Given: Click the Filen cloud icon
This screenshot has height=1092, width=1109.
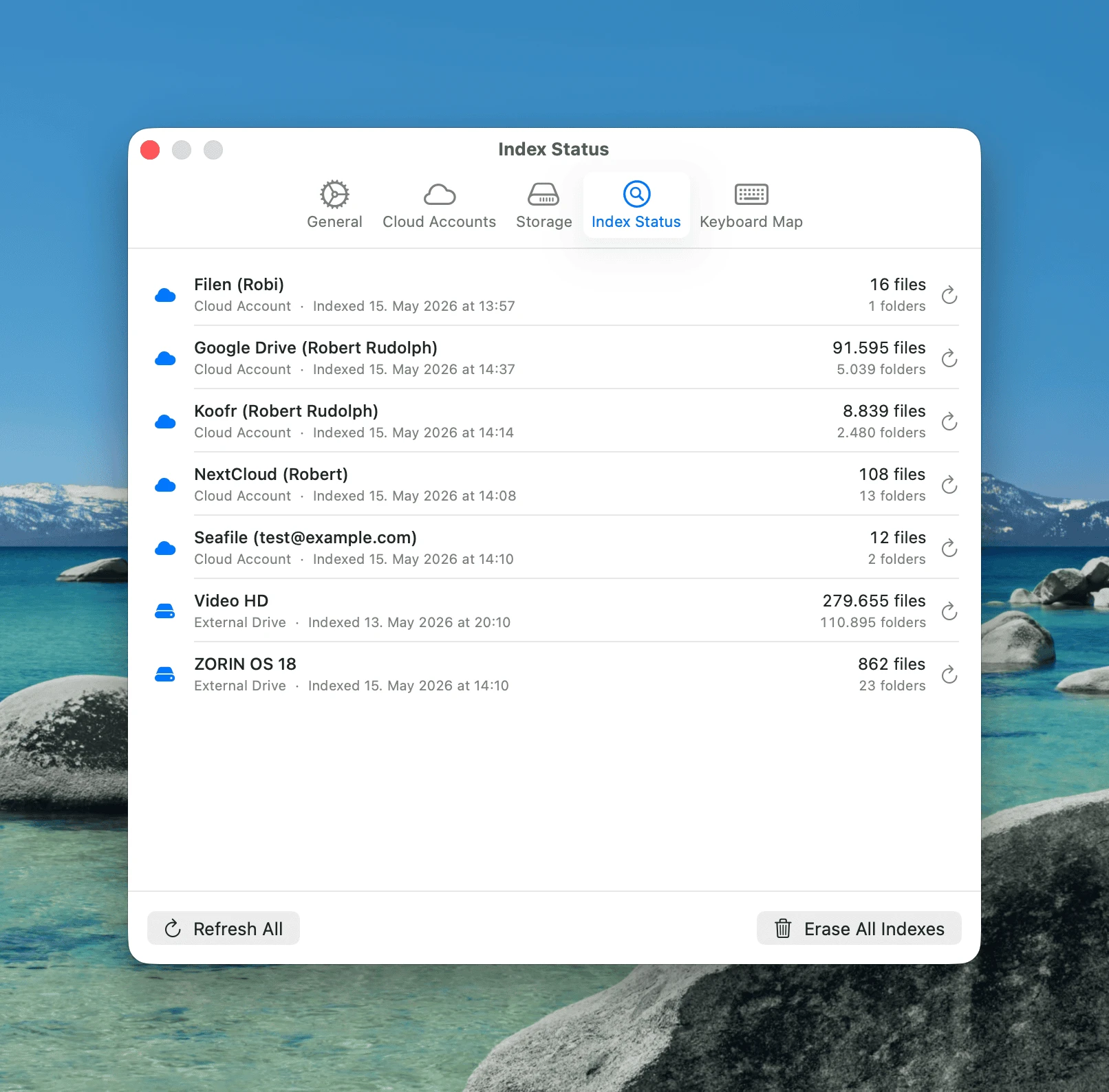Looking at the screenshot, I should (x=165, y=295).
